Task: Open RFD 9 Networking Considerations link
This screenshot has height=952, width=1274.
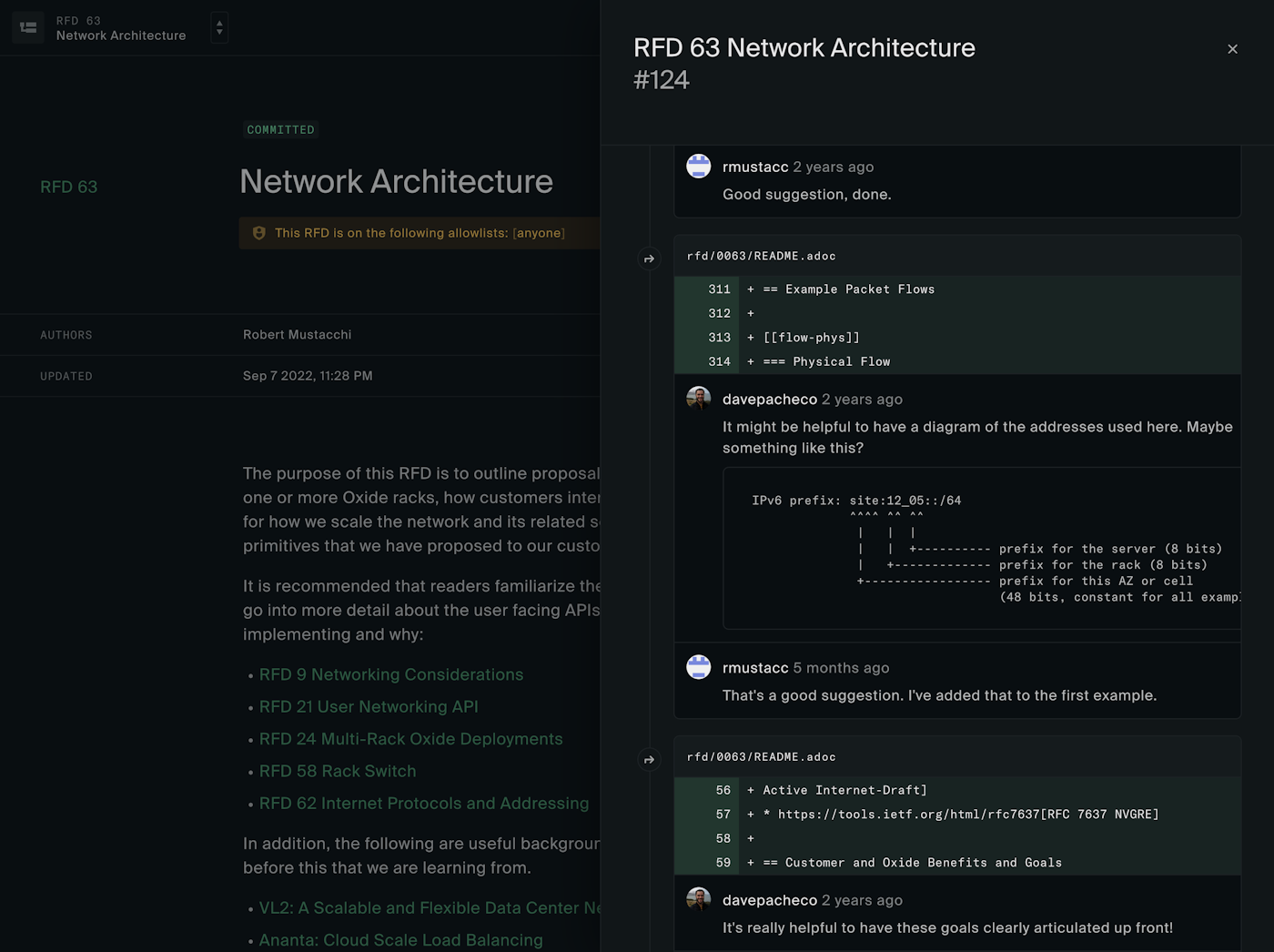Action: coord(390,674)
